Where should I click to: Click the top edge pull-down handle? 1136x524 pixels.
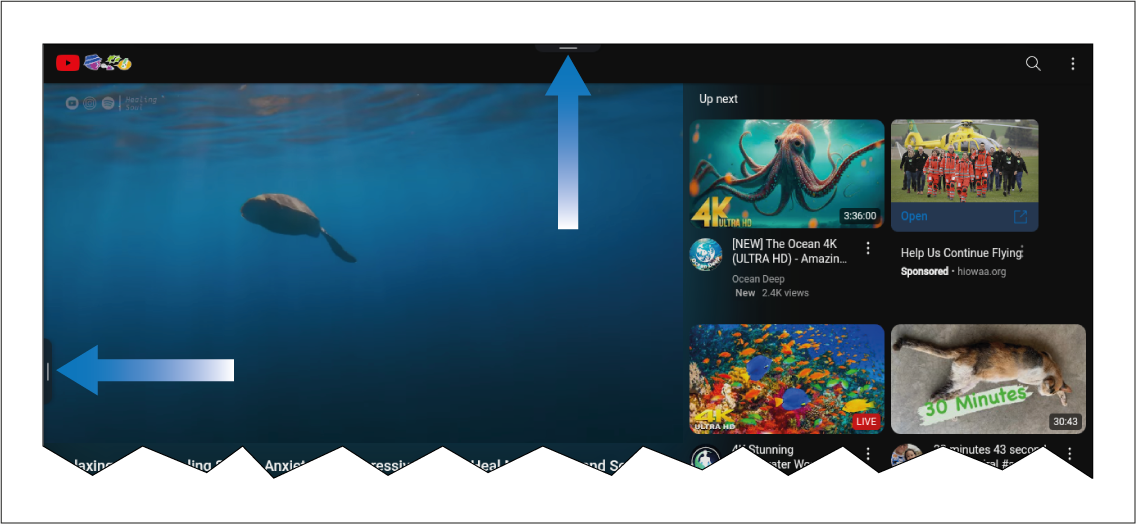(x=568, y=48)
